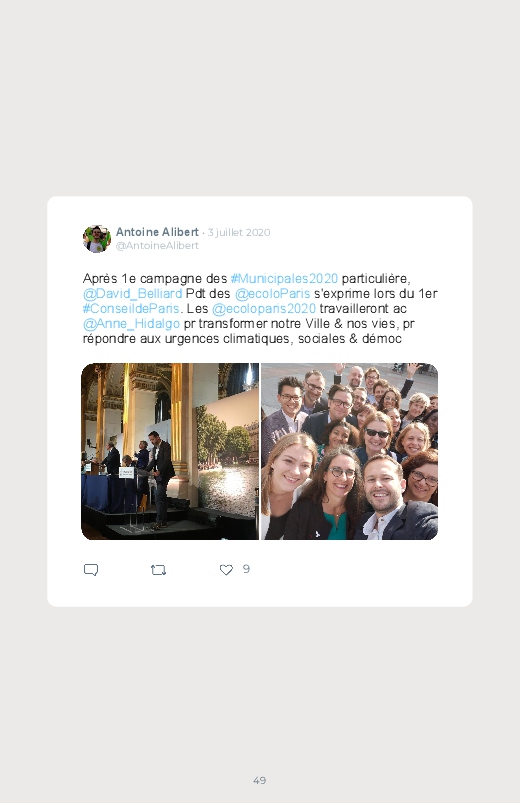520x803 pixels.
Task: Like the tweet with the heart icon
Action: click(x=226, y=569)
